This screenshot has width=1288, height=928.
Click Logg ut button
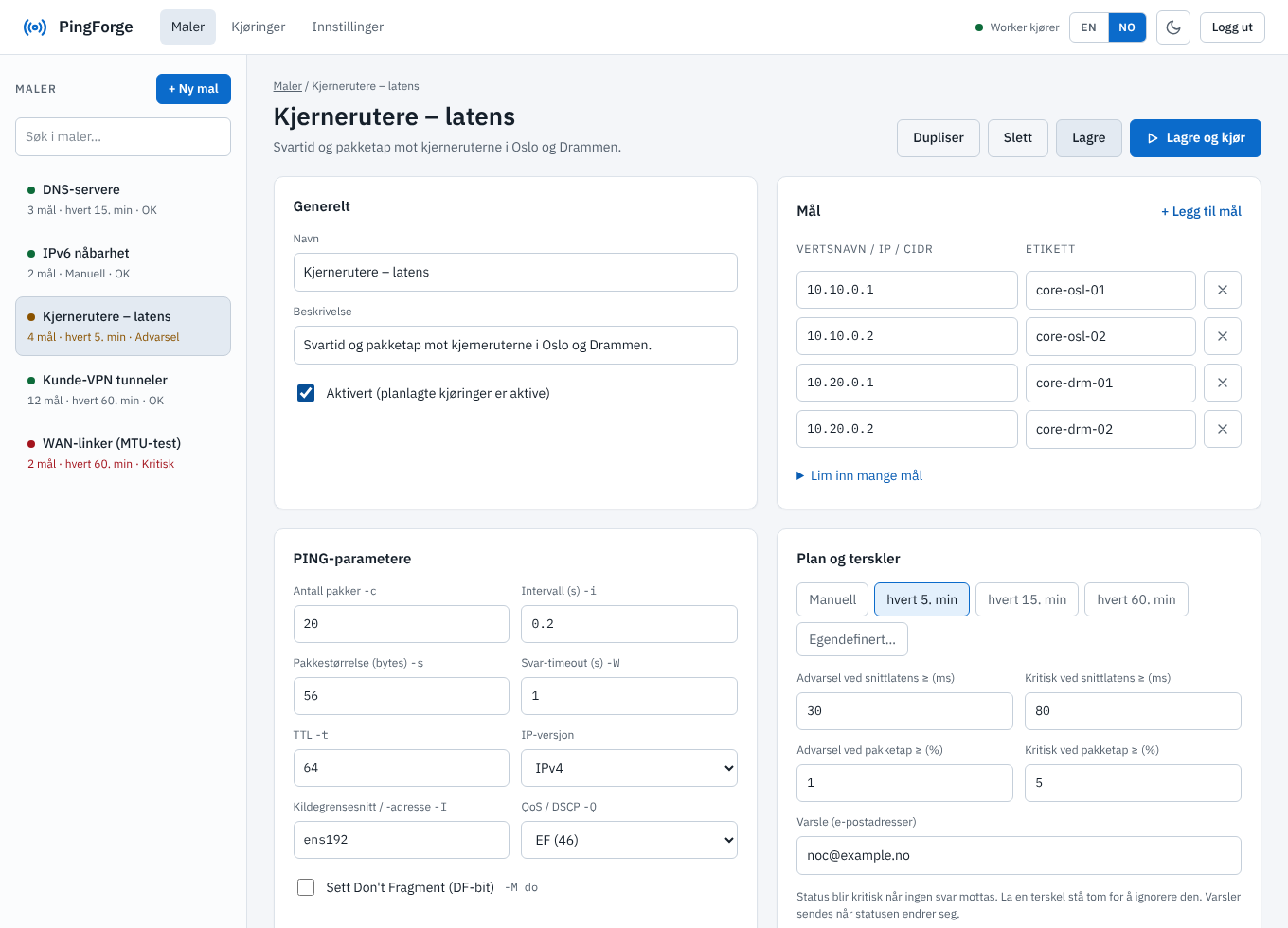pyautogui.click(x=1232, y=27)
